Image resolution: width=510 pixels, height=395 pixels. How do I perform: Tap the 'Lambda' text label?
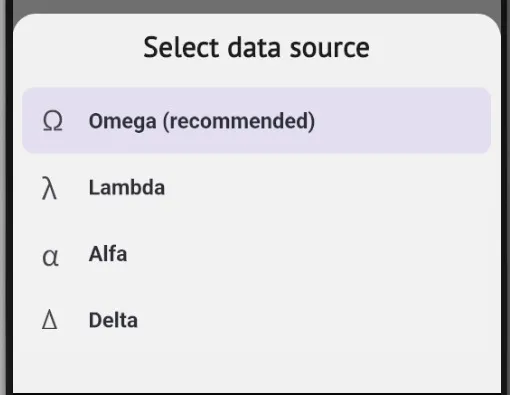(127, 187)
